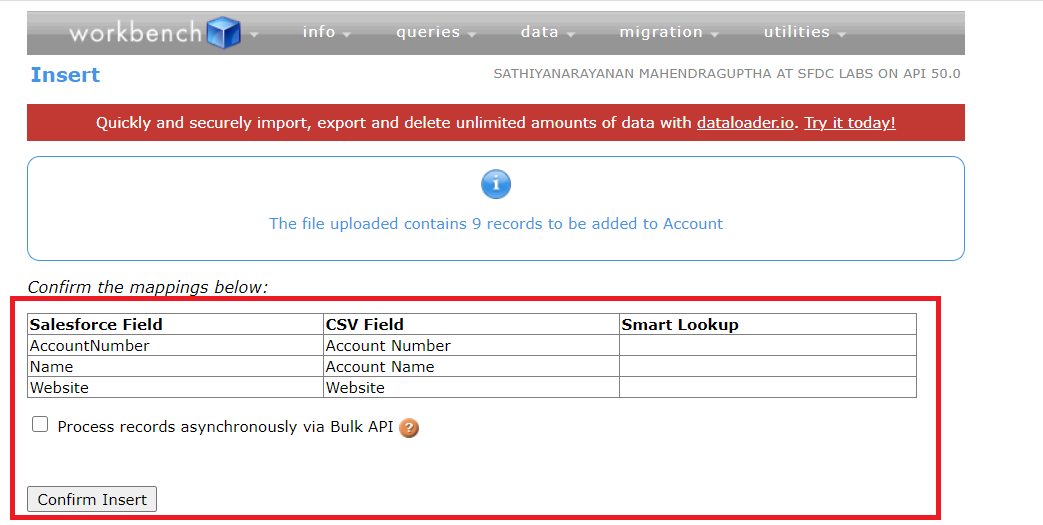
Task: Open the info menu
Action: 319,32
